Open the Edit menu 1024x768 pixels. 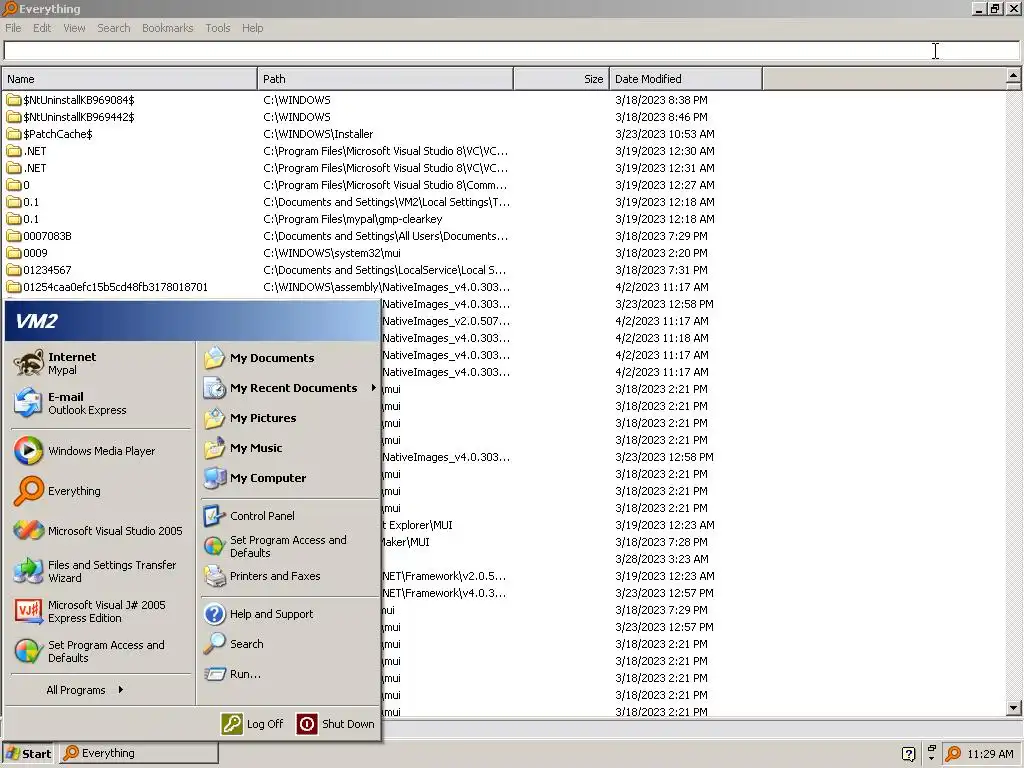pyautogui.click(x=42, y=28)
